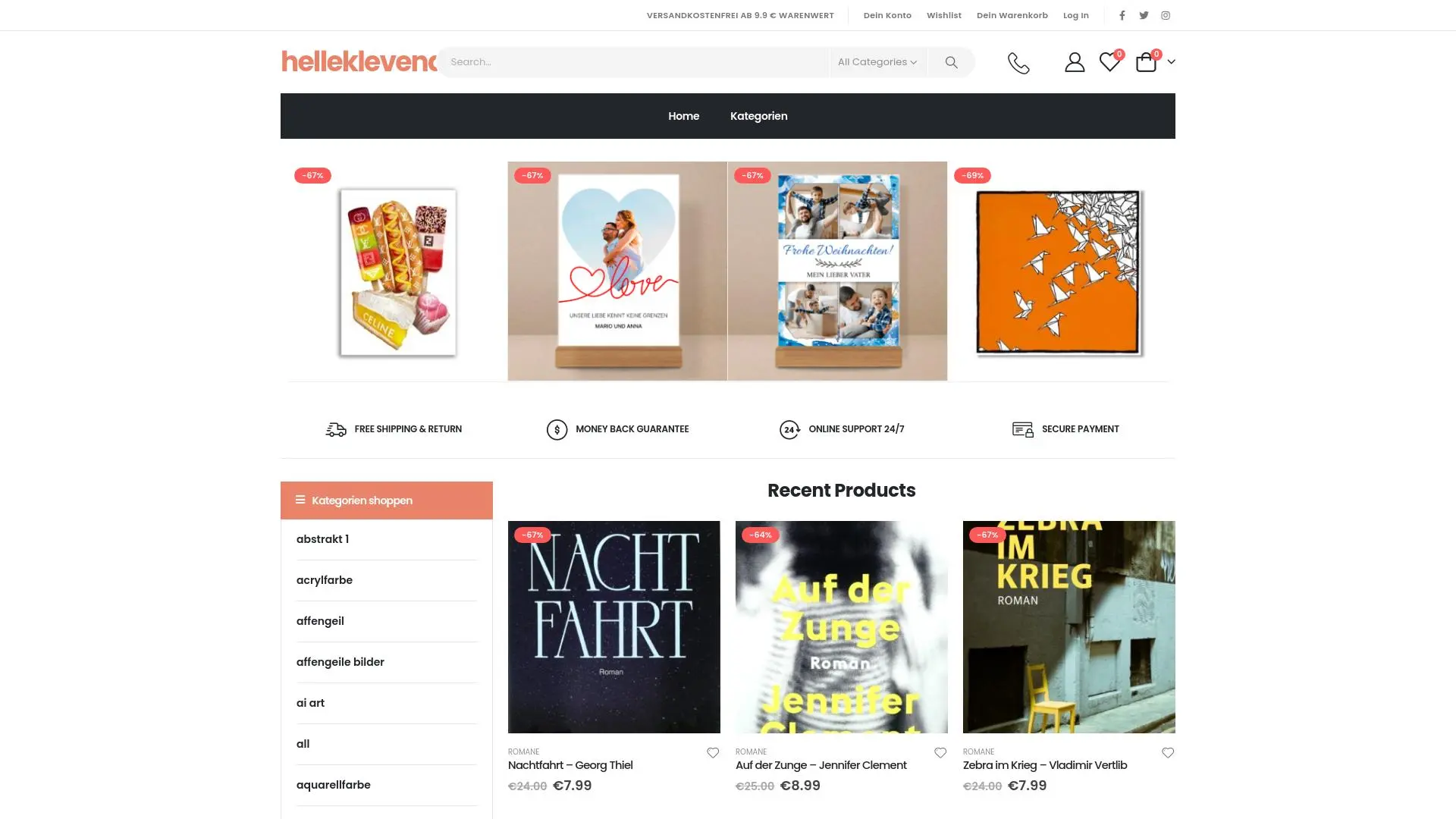Click the phone contact icon
Image resolution: width=1456 pixels, height=819 pixels.
coord(1018,62)
